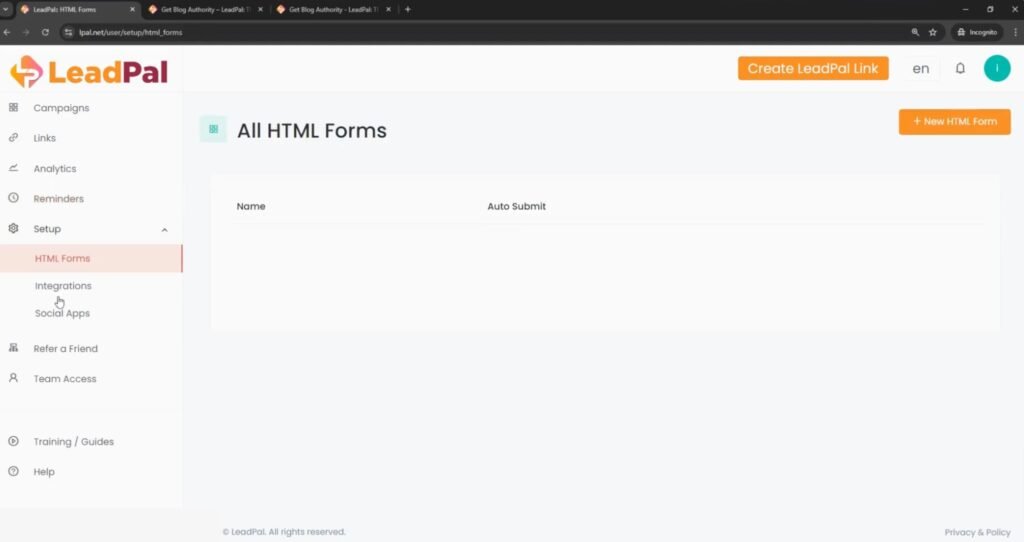Open the tab search dropdown arrow

[5, 9]
